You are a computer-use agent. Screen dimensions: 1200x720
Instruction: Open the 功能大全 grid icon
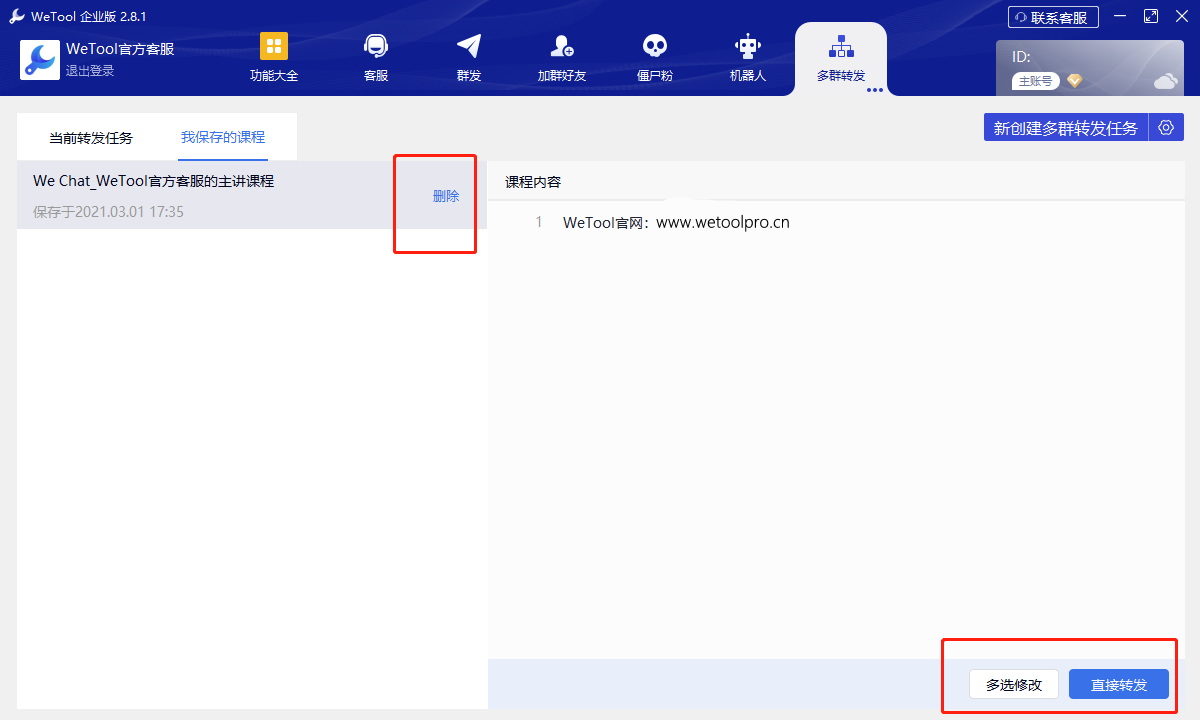click(x=274, y=46)
